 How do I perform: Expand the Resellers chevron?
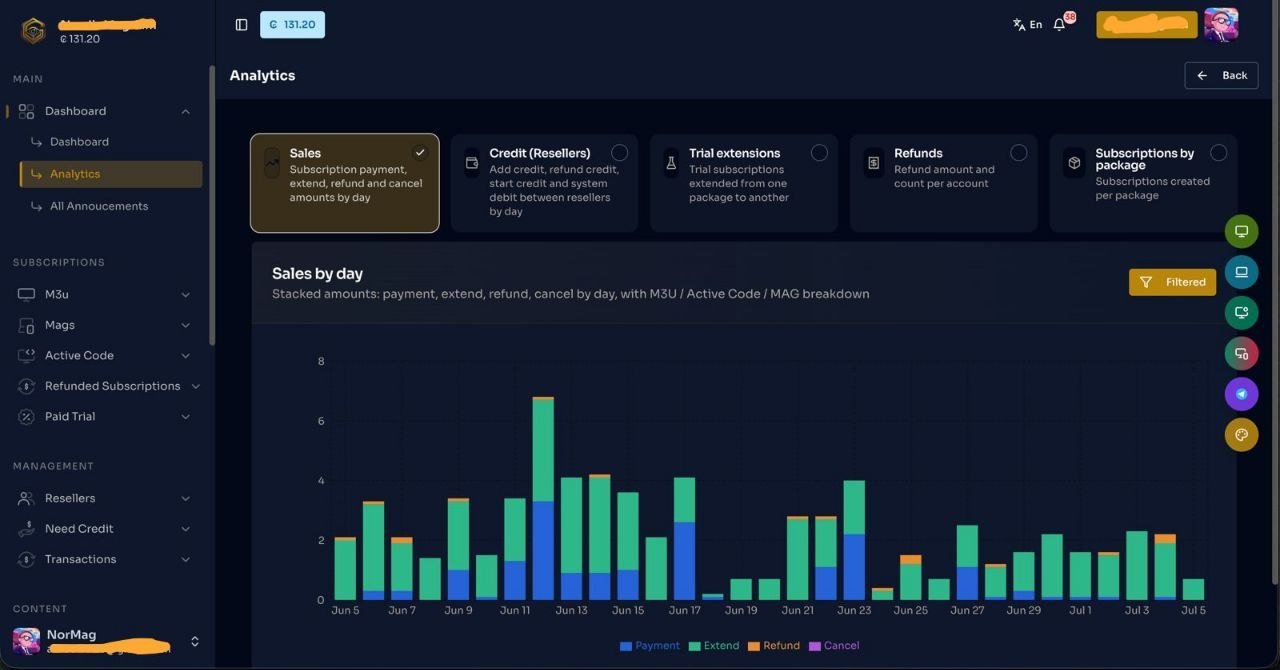coord(186,498)
